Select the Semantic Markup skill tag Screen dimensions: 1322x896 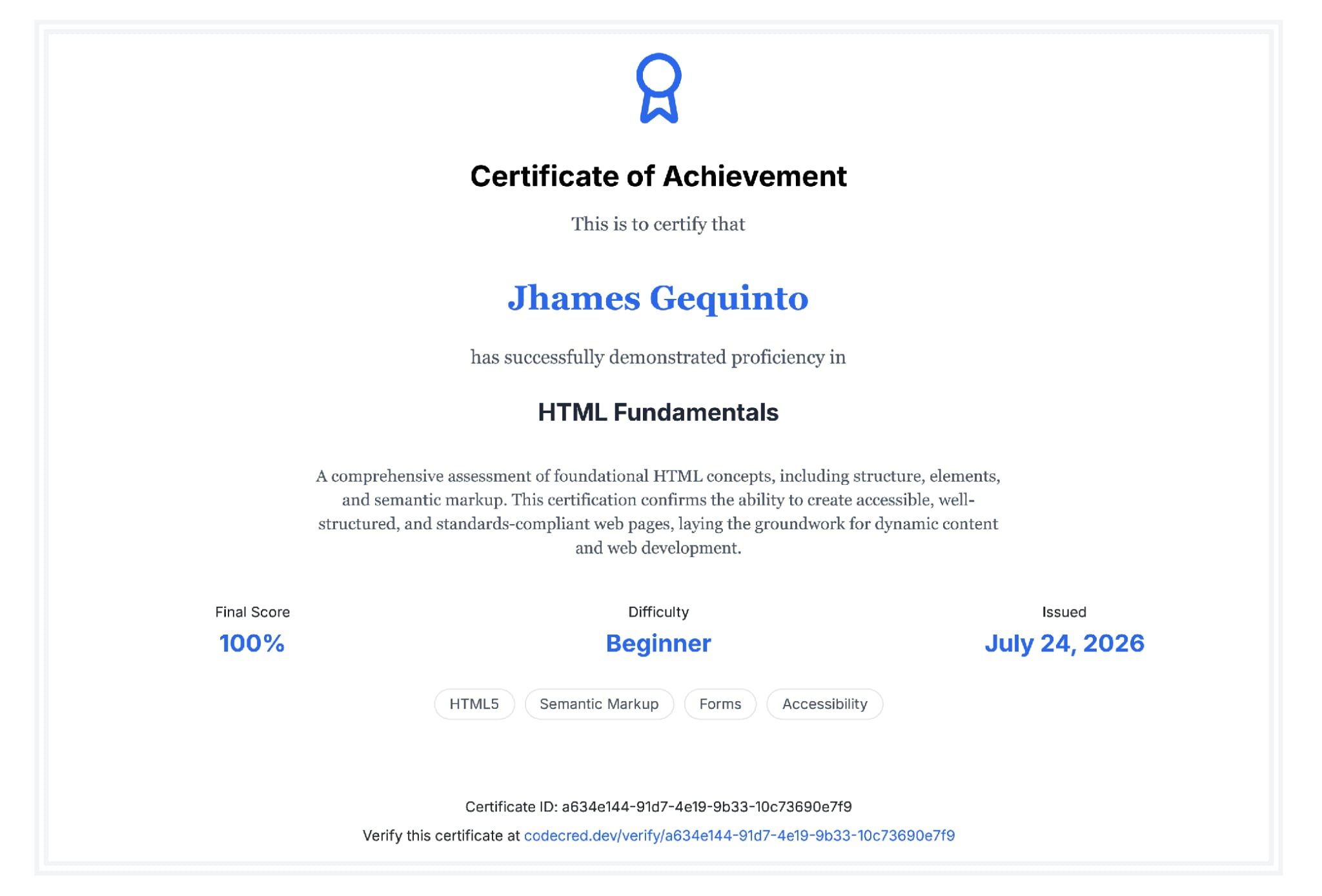pyautogui.click(x=599, y=704)
